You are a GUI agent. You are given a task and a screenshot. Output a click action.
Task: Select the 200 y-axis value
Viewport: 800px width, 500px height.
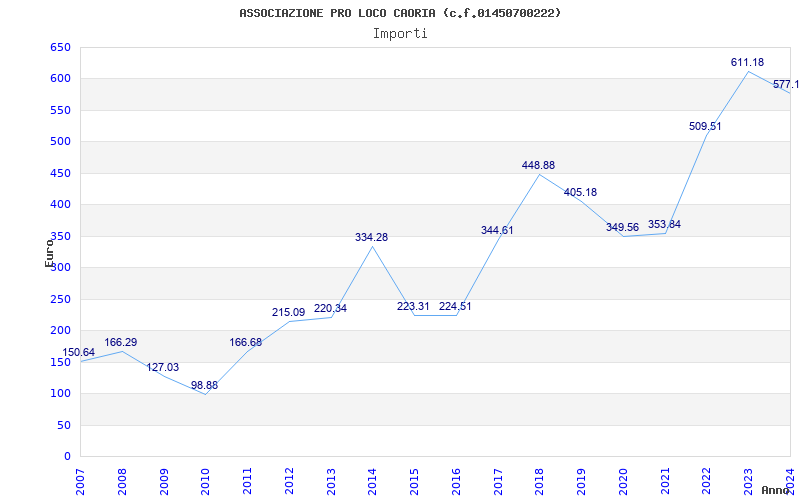click(x=60, y=331)
